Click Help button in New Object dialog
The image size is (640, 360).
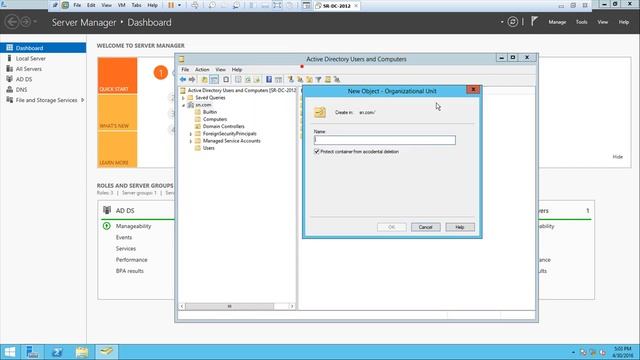point(460,227)
